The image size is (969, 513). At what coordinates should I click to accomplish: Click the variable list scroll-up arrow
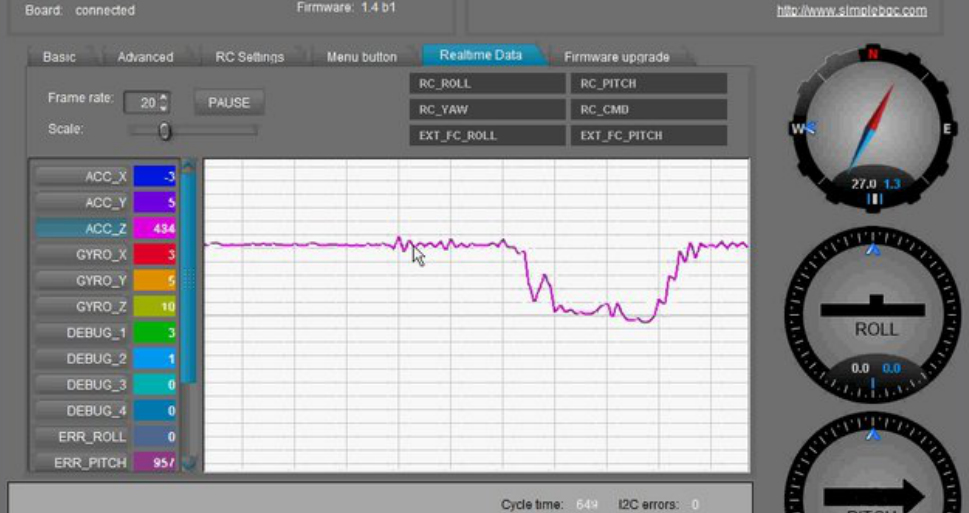[189, 166]
